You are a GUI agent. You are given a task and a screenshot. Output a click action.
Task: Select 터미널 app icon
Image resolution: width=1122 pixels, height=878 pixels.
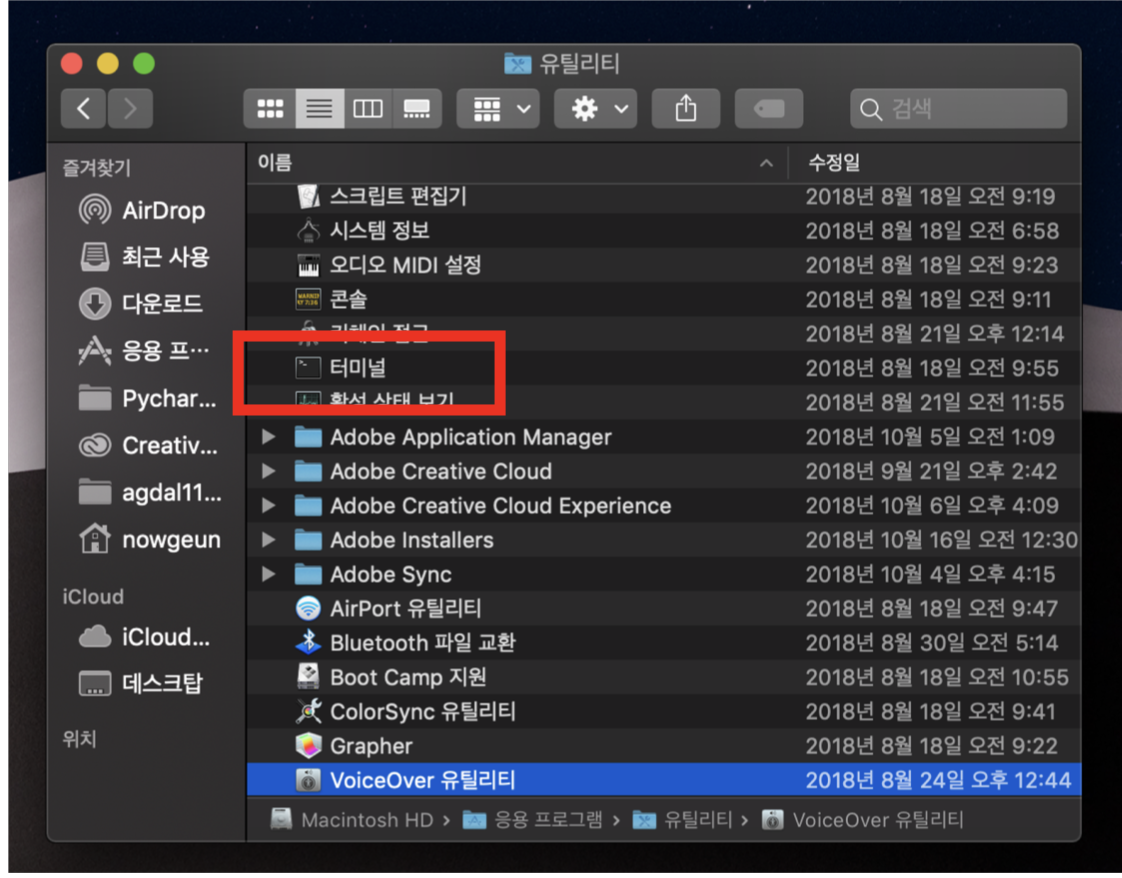coord(308,368)
